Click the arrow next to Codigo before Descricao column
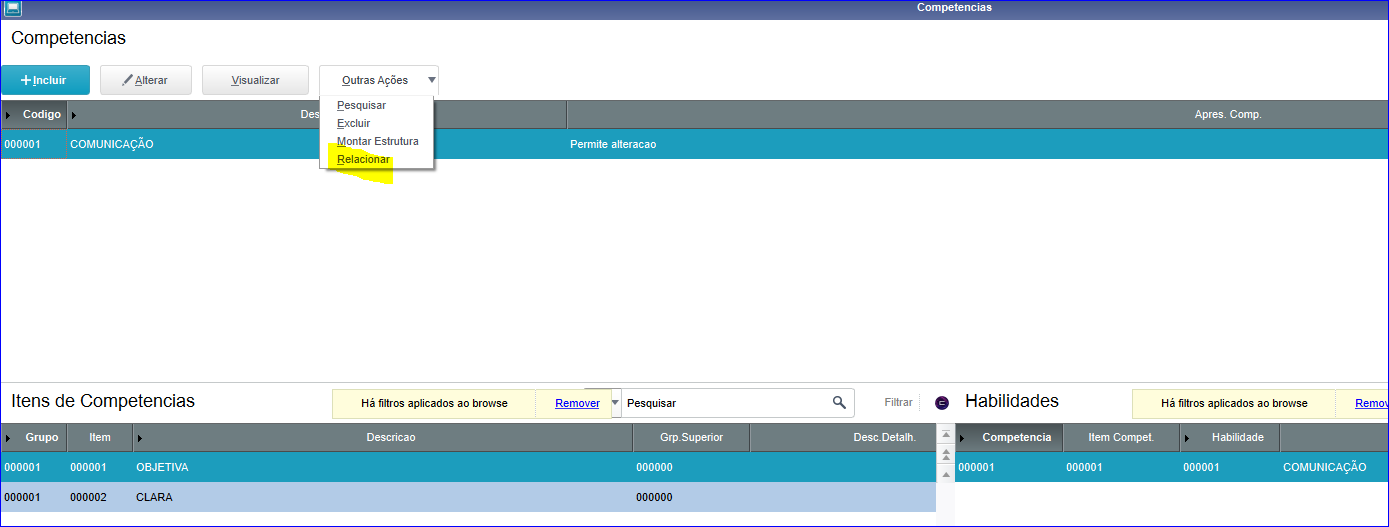 (74, 115)
